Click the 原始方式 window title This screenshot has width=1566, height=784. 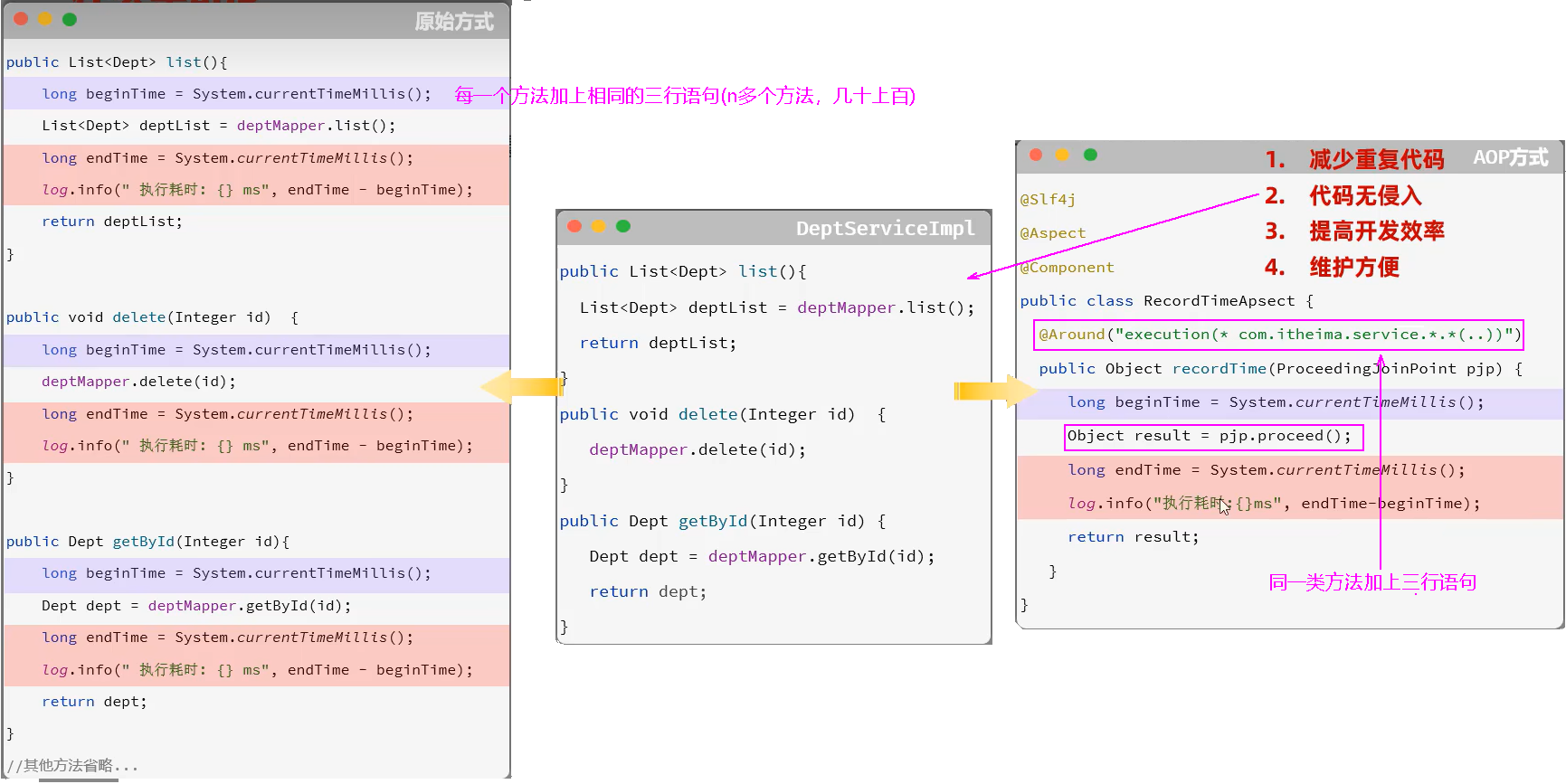click(454, 21)
